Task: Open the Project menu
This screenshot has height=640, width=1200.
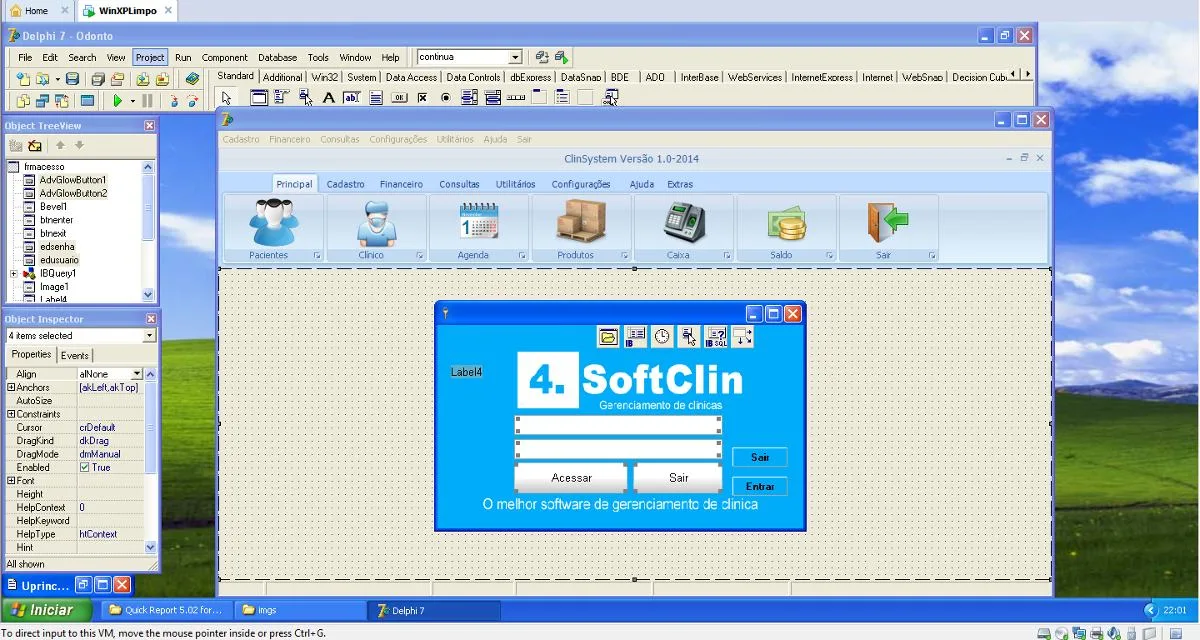Action: pos(150,57)
